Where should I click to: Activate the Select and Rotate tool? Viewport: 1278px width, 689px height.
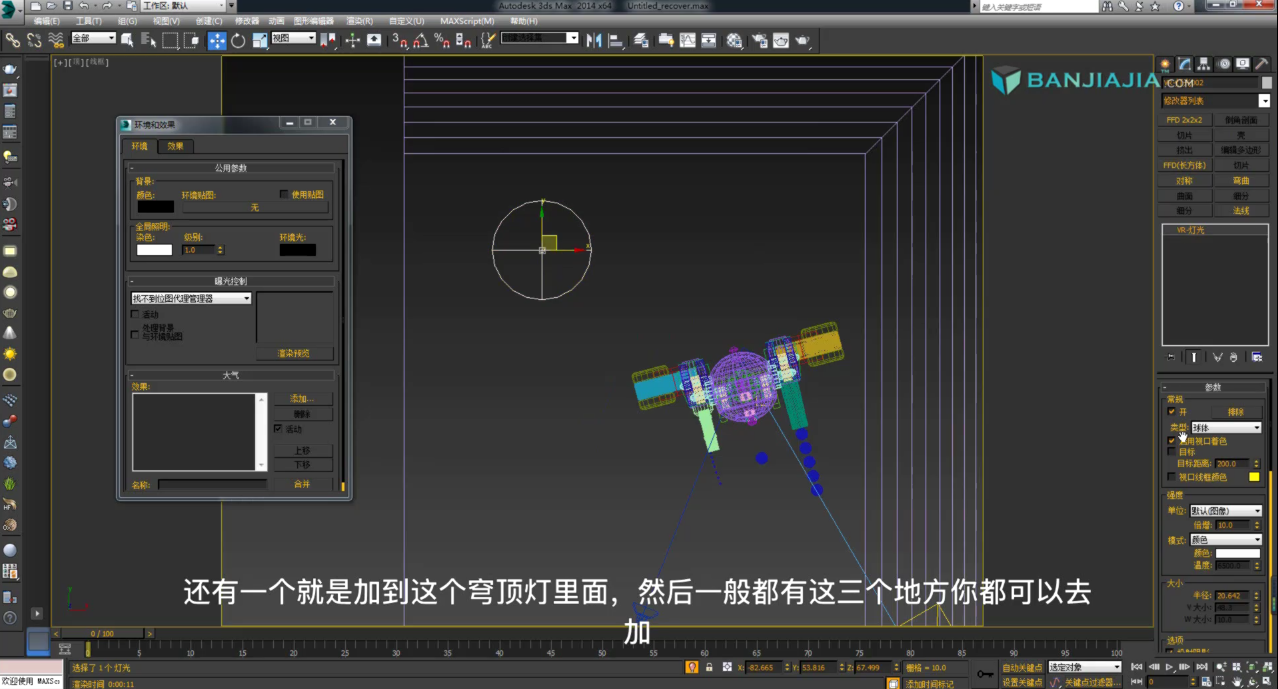pos(238,40)
